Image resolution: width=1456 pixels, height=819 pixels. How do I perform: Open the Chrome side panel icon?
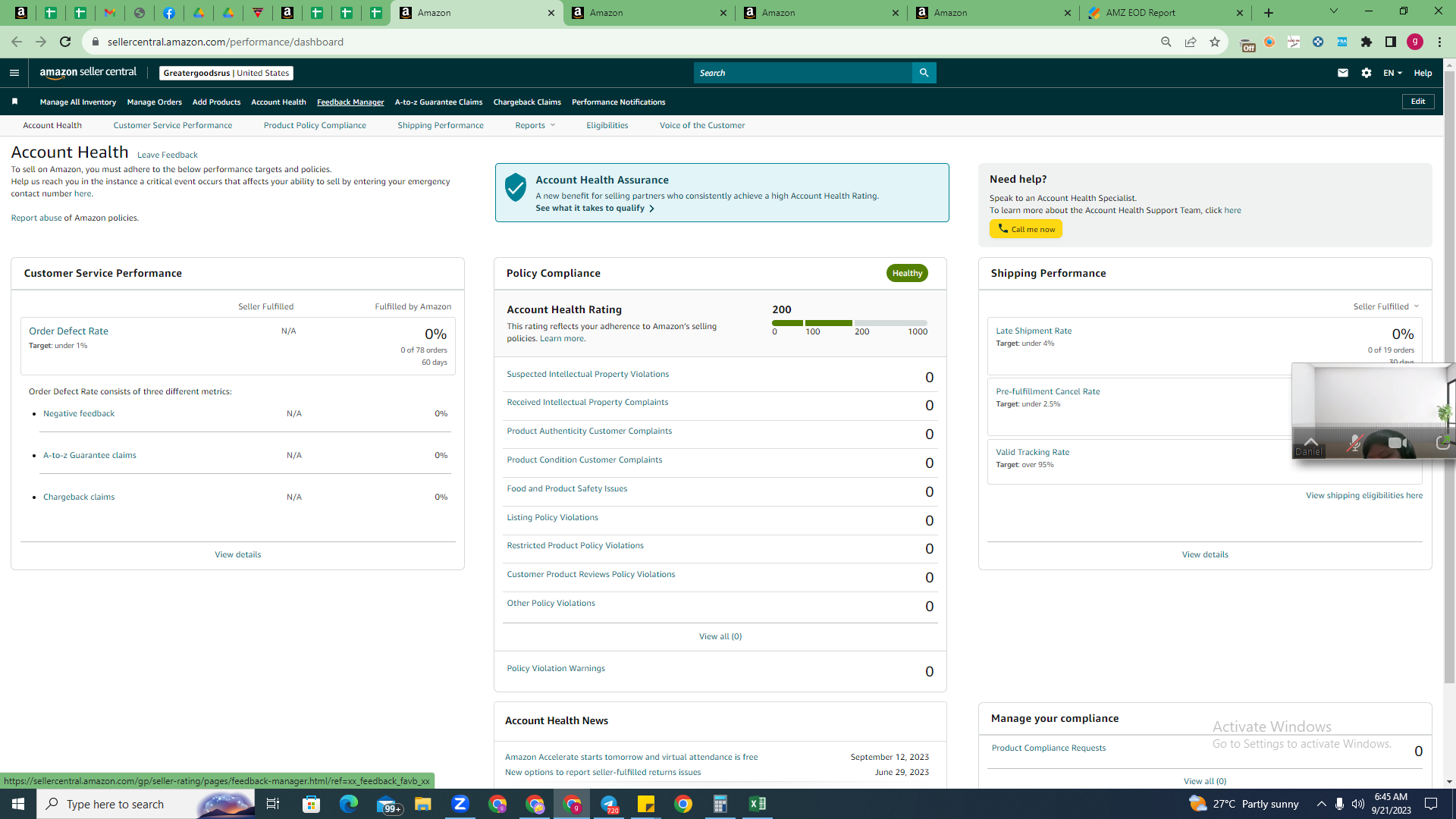(1391, 42)
